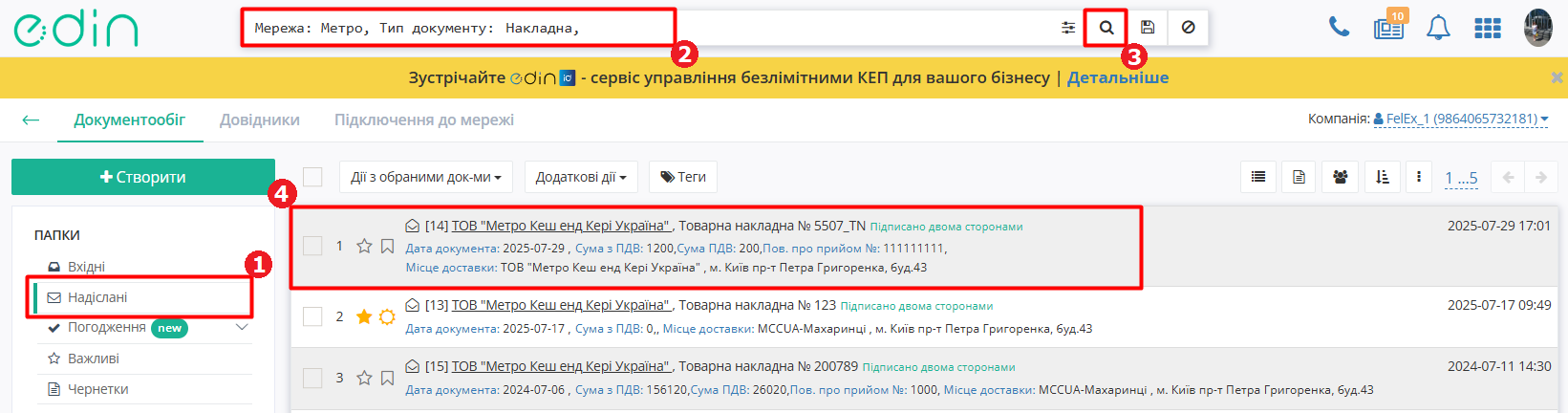
Task: Clear search filter with the ban icon
Action: click(x=1188, y=28)
